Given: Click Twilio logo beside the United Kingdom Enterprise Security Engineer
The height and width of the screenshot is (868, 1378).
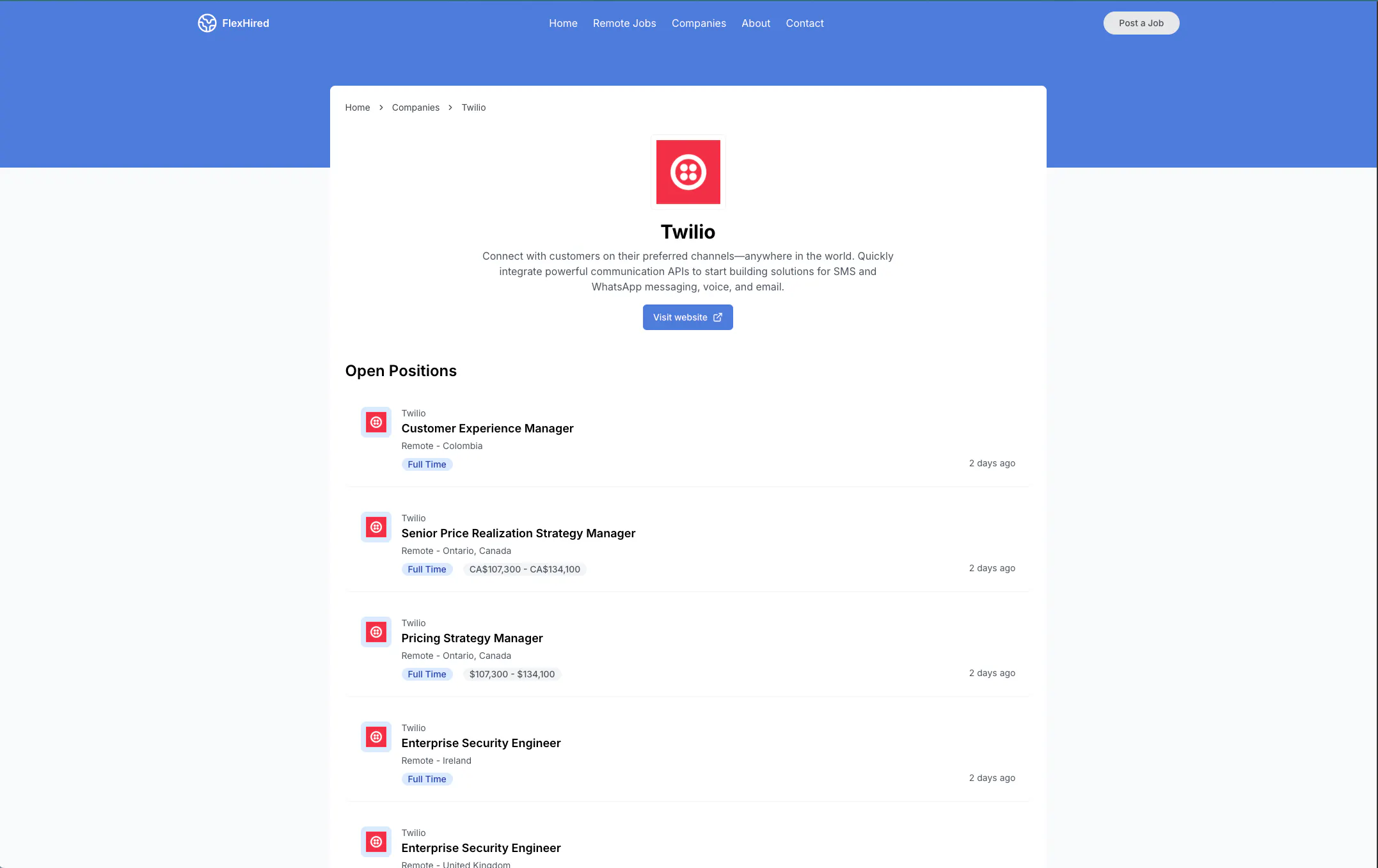Looking at the screenshot, I should [x=376, y=842].
